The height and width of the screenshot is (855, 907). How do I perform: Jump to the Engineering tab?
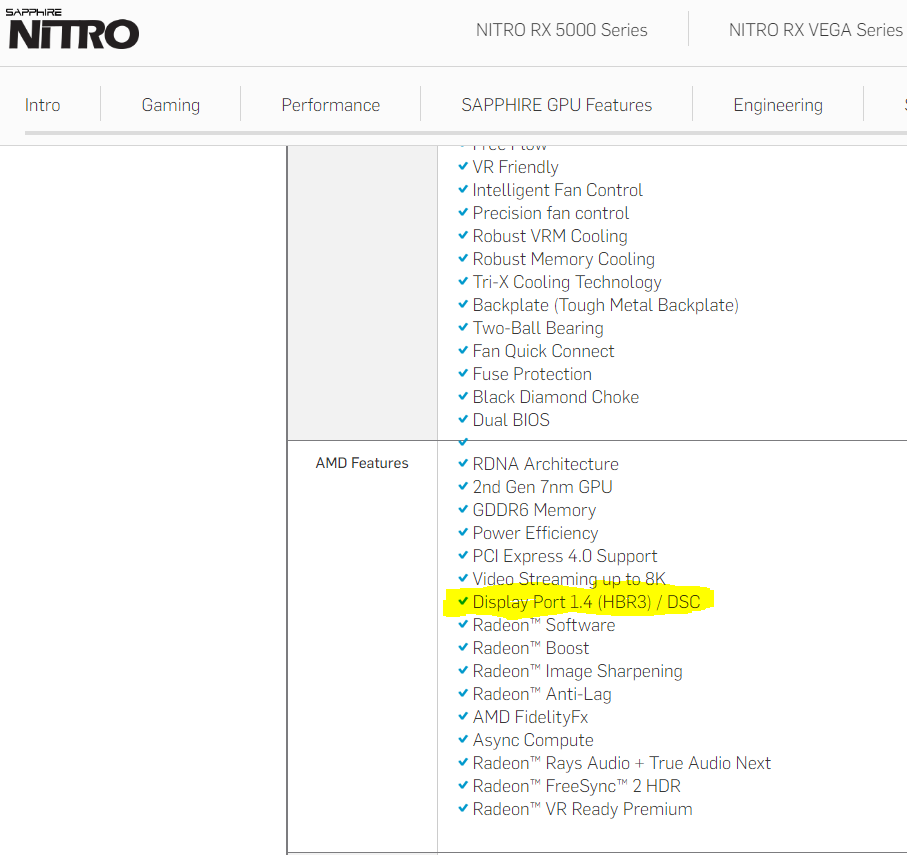pyautogui.click(x=778, y=105)
